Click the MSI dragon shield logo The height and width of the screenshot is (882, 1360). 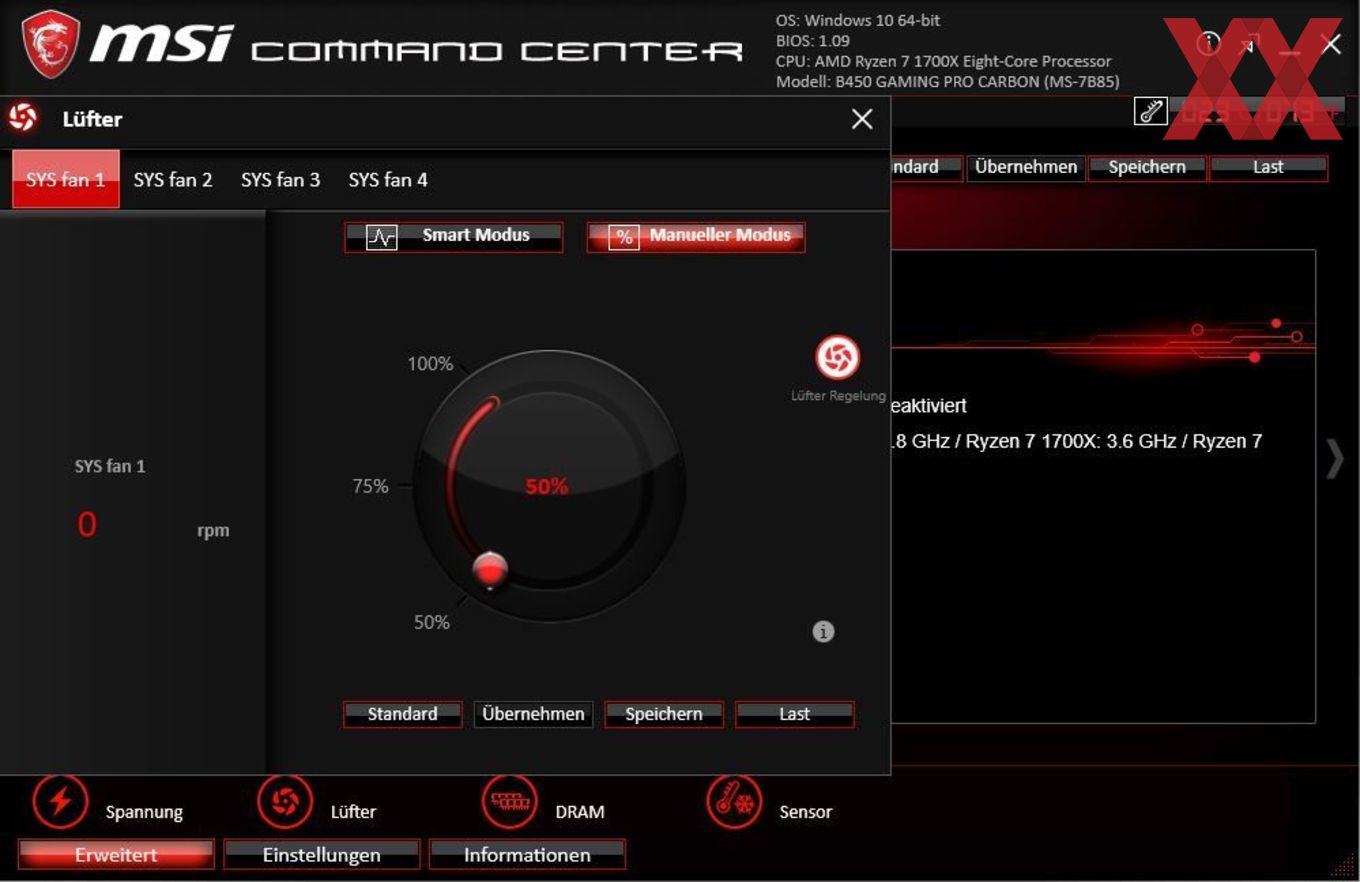(x=51, y=46)
